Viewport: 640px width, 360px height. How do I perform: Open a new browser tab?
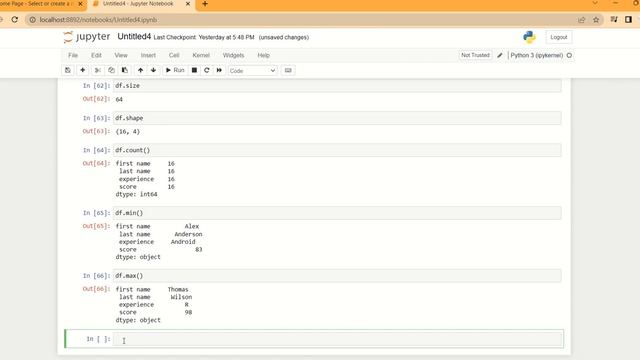click(205, 4)
